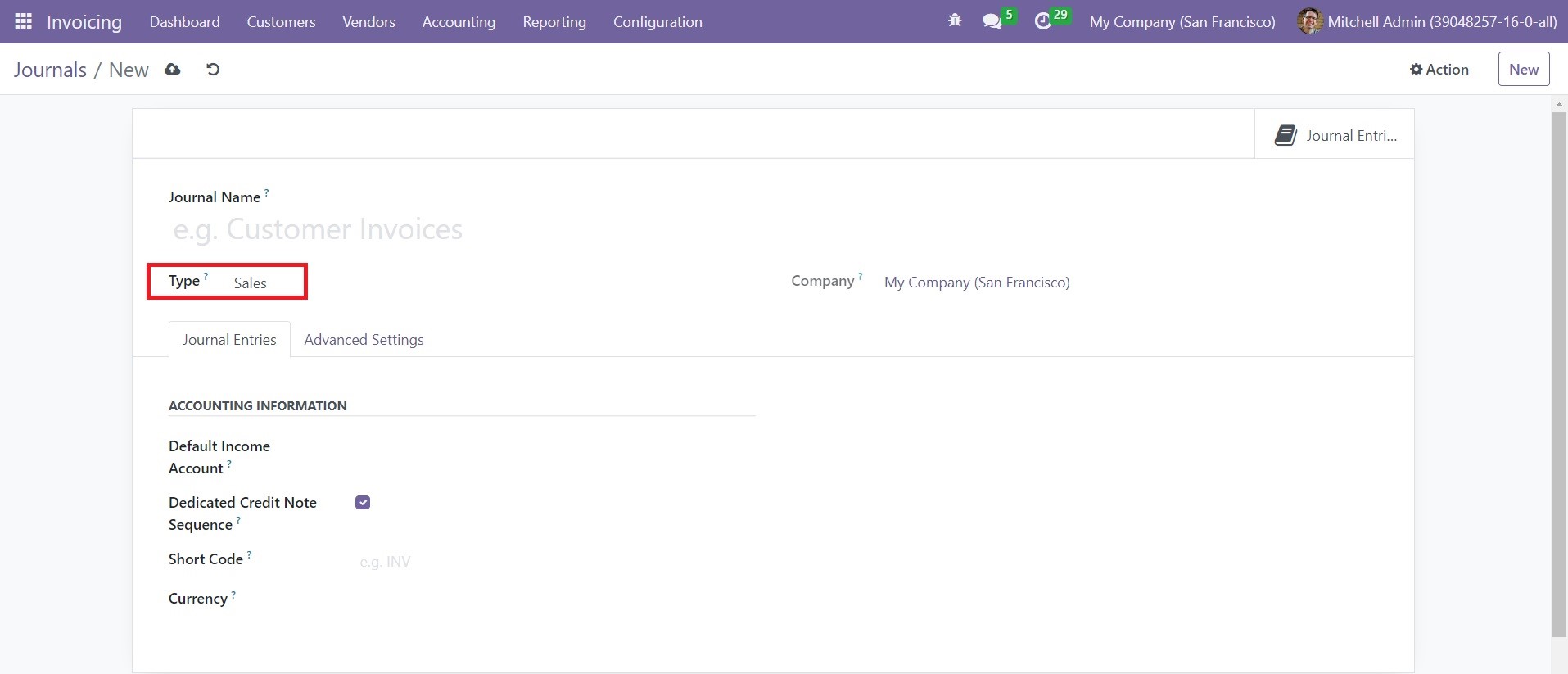Screen dimensions: 1568x674
Task: Switch to the Journal Entries tab
Action: (x=229, y=339)
